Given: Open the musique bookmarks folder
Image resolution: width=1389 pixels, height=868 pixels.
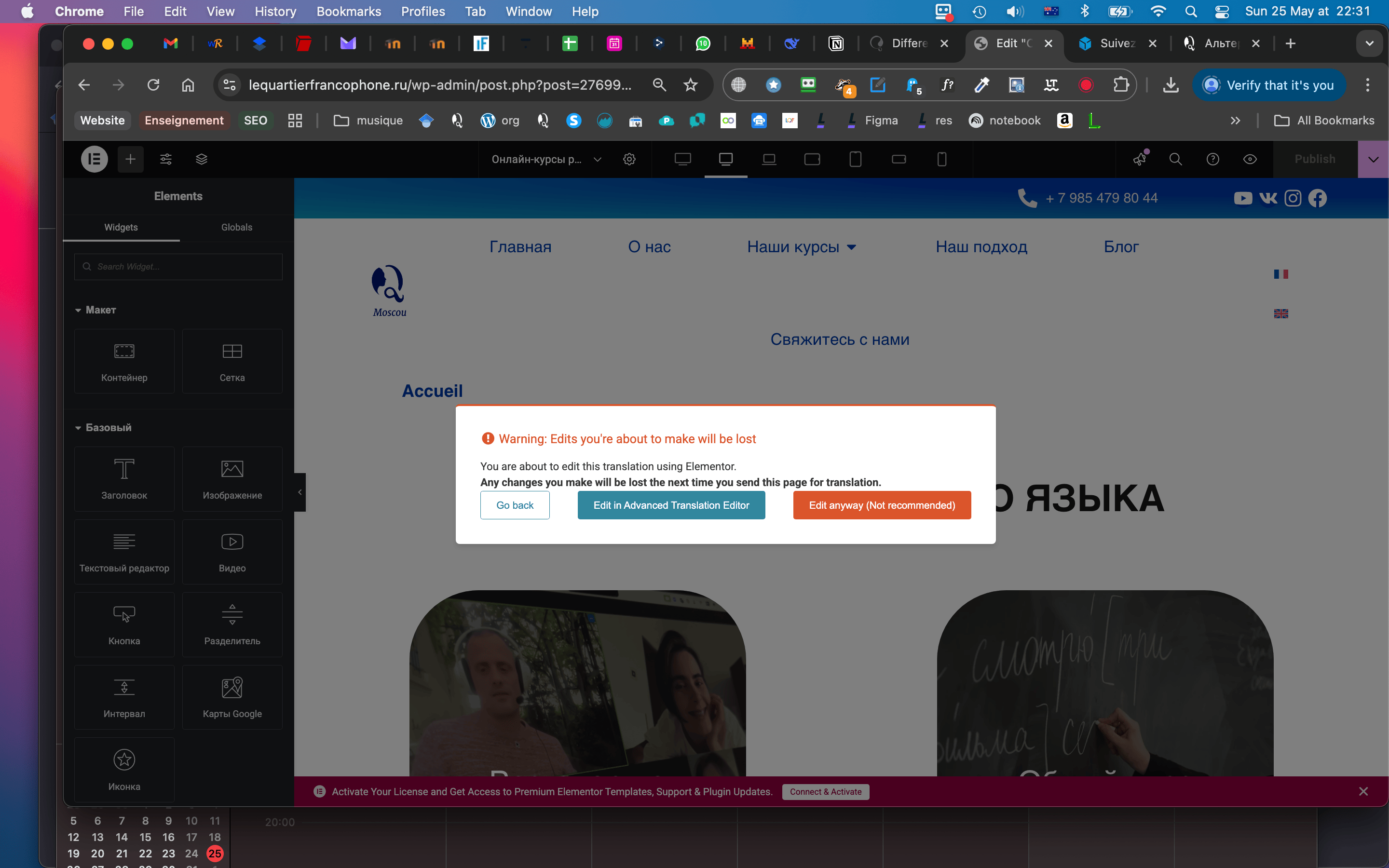Looking at the screenshot, I should tap(368, 121).
